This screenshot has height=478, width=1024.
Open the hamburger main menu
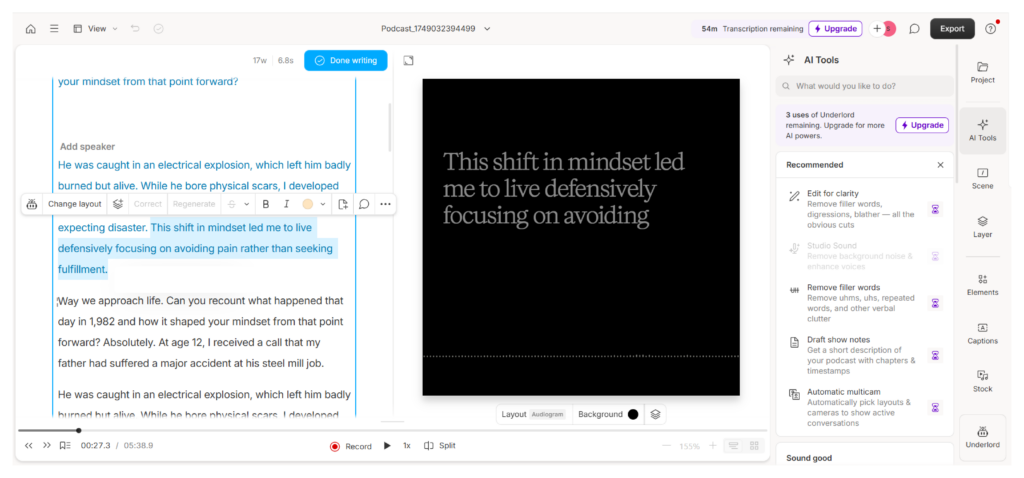[x=54, y=29]
